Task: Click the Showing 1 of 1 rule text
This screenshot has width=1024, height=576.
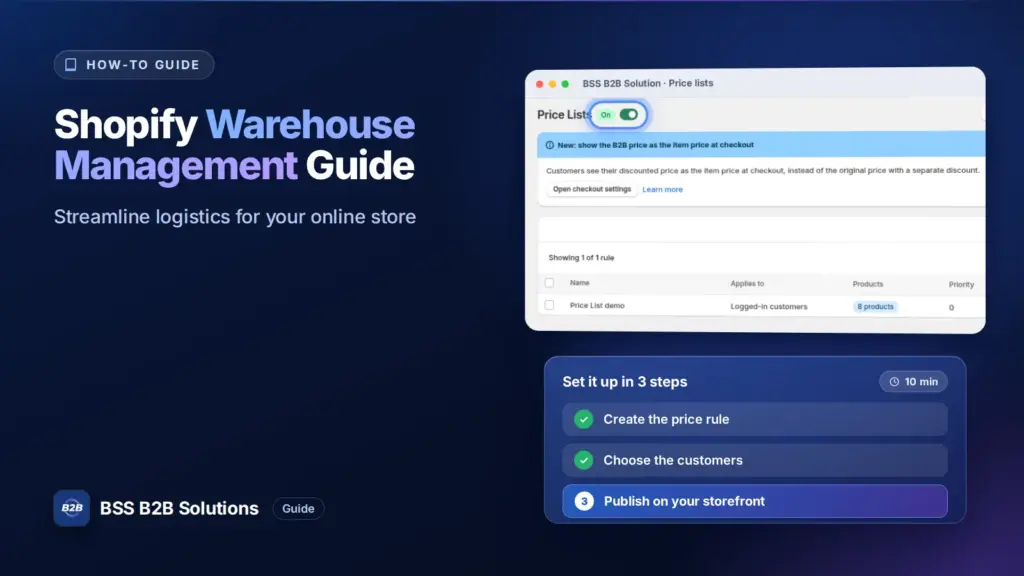Action: 581,258
